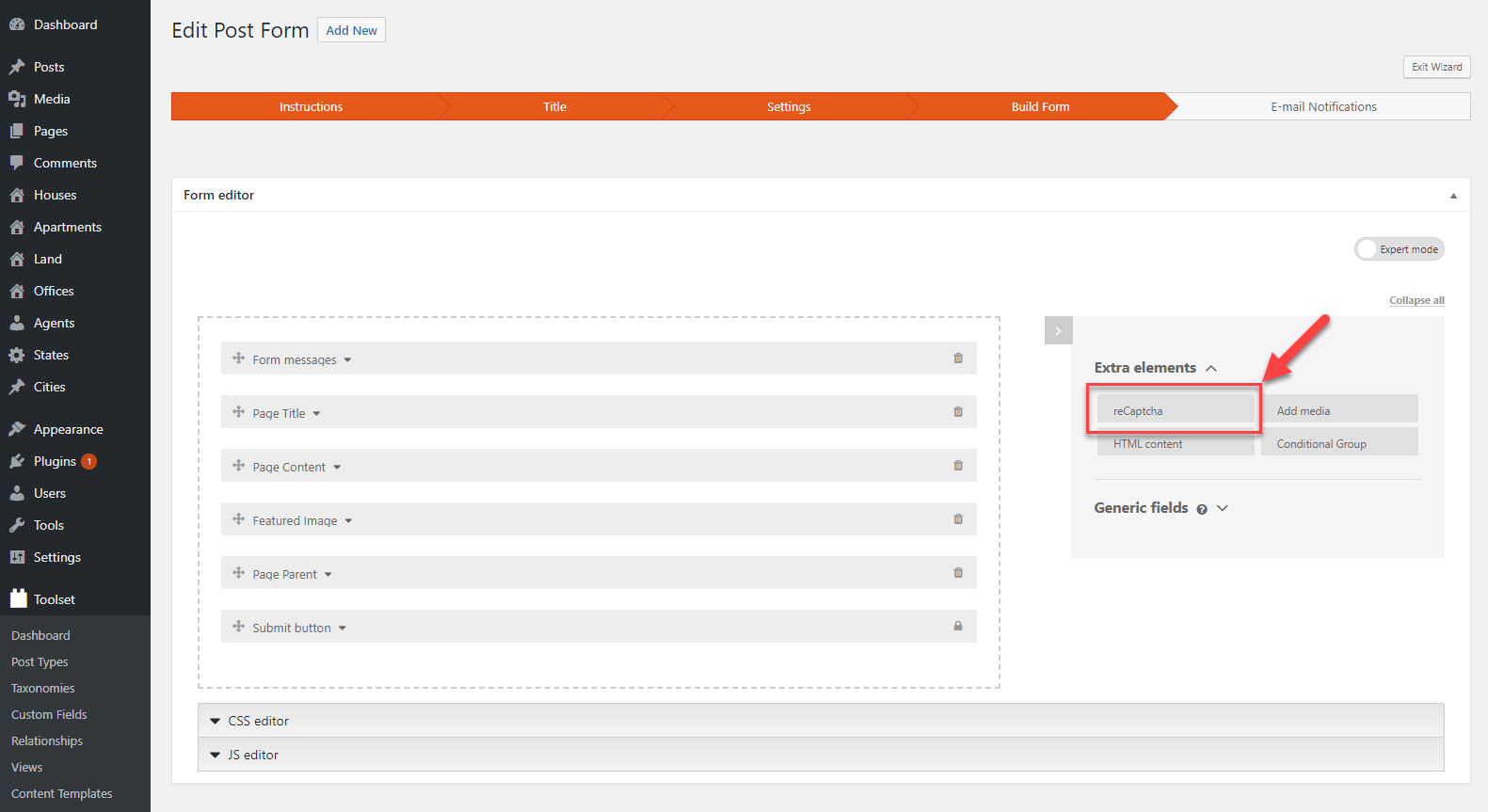Click the lock icon on Submit button row
This screenshot has height=812, width=1488.
tap(958, 627)
